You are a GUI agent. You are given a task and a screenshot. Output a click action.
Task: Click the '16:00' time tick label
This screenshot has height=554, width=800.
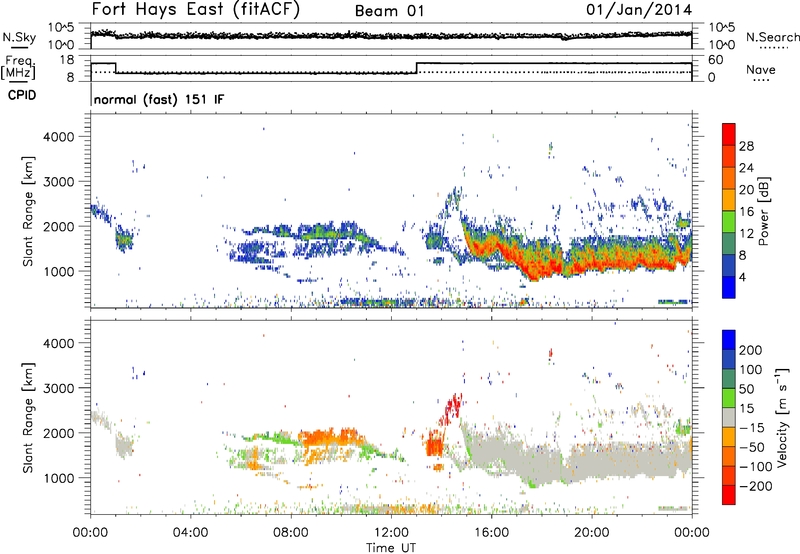491,533
